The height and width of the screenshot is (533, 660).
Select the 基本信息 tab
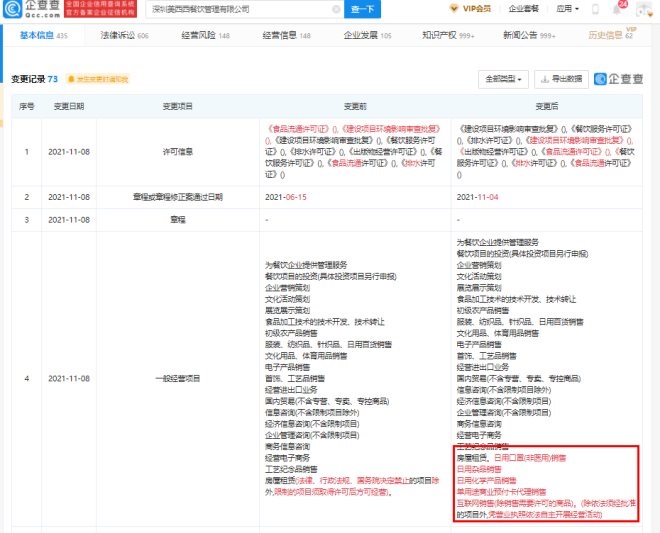point(40,35)
